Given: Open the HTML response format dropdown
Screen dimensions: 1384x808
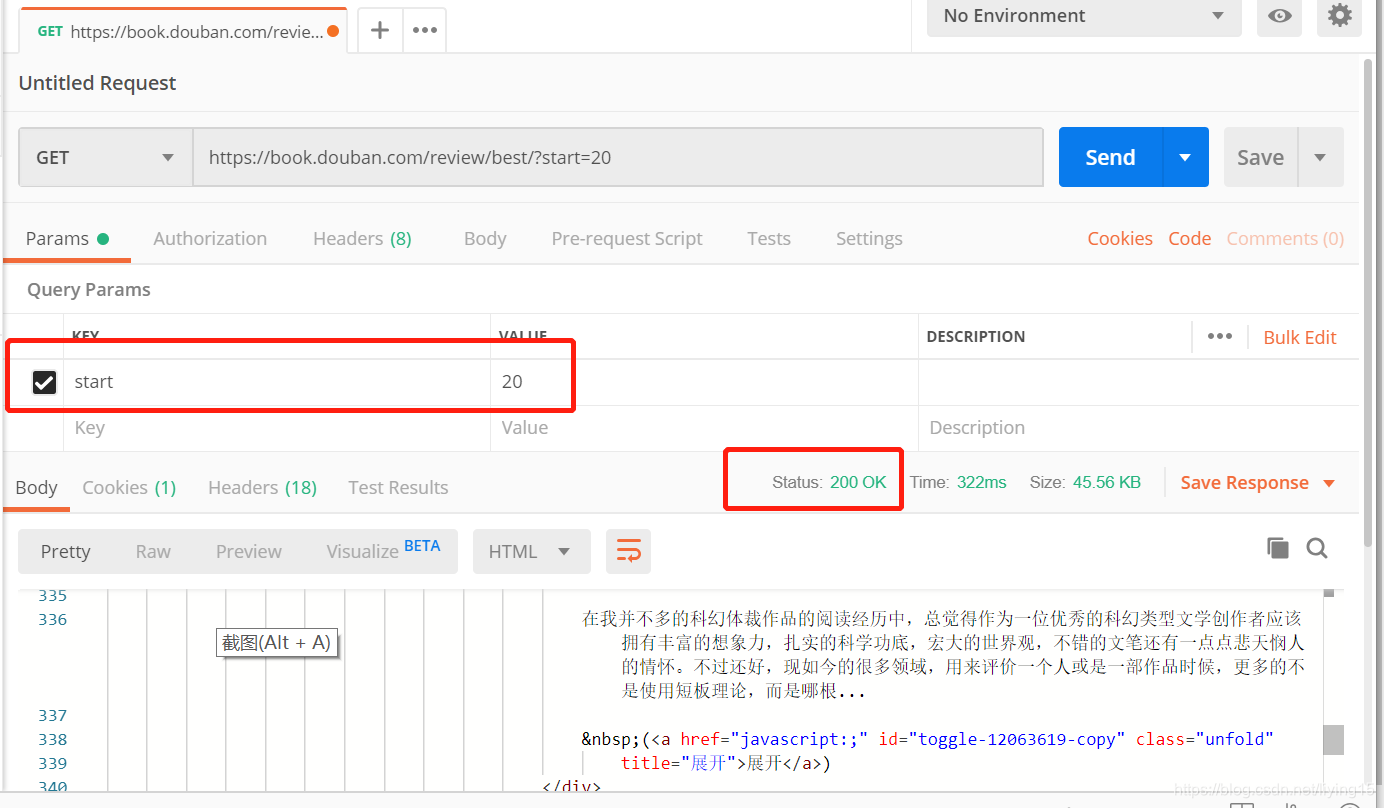Looking at the screenshot, I should [531, 551].
